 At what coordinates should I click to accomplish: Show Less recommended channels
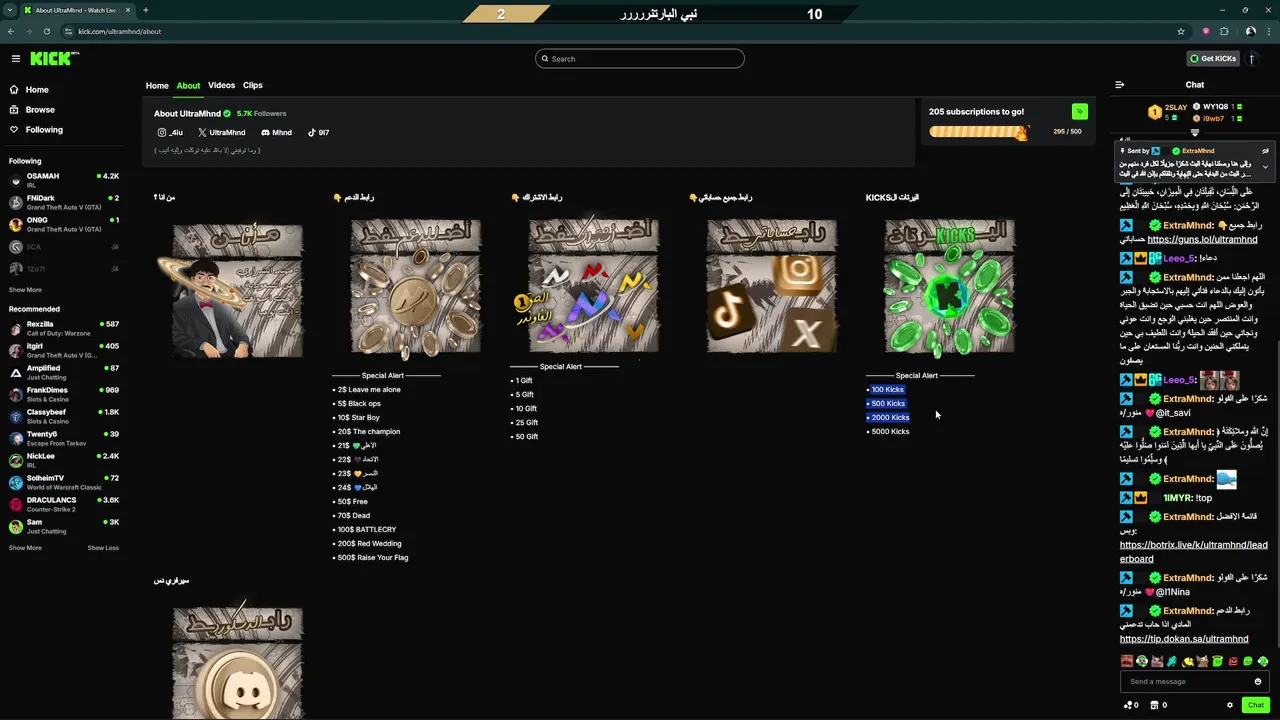pos(103,548)
